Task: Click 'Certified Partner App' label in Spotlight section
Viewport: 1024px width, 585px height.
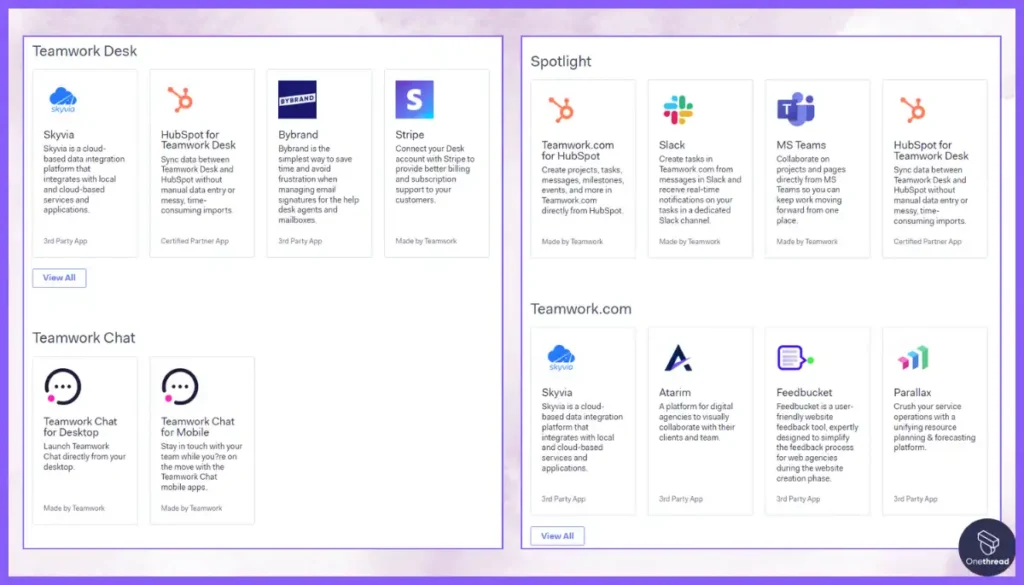Action: 927,242
